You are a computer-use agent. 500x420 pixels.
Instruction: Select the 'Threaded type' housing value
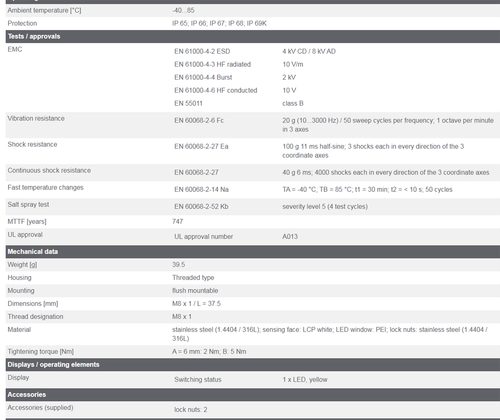point(193,278)
